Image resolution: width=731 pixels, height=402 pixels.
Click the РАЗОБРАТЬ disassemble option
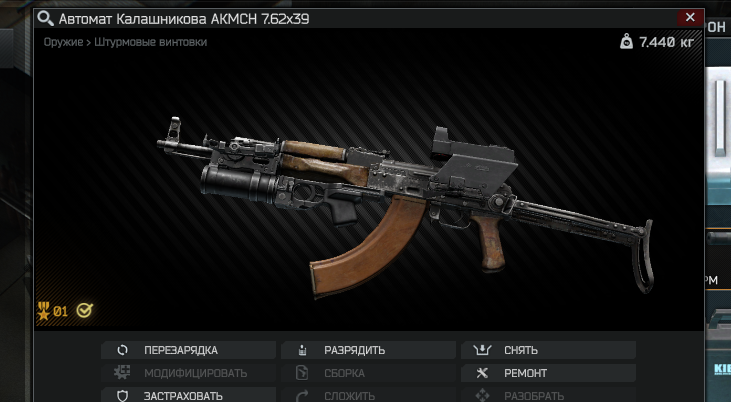coord(548,395)
